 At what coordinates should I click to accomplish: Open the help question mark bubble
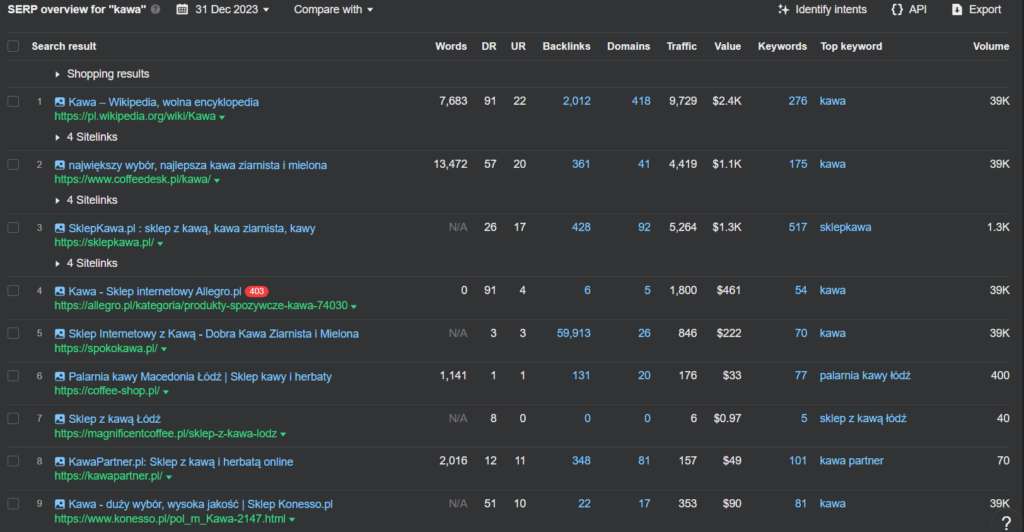click(x=1006, y=523)
